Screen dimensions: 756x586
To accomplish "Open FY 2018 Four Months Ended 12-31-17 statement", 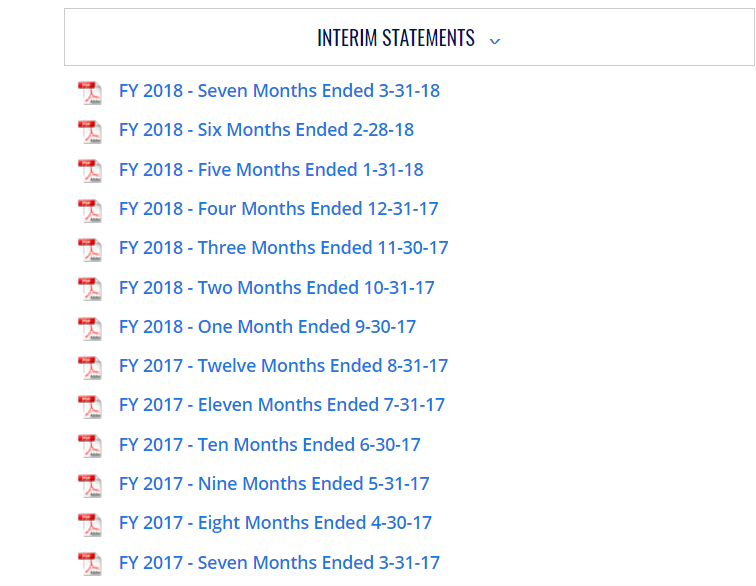I will (x=278, y=209).
